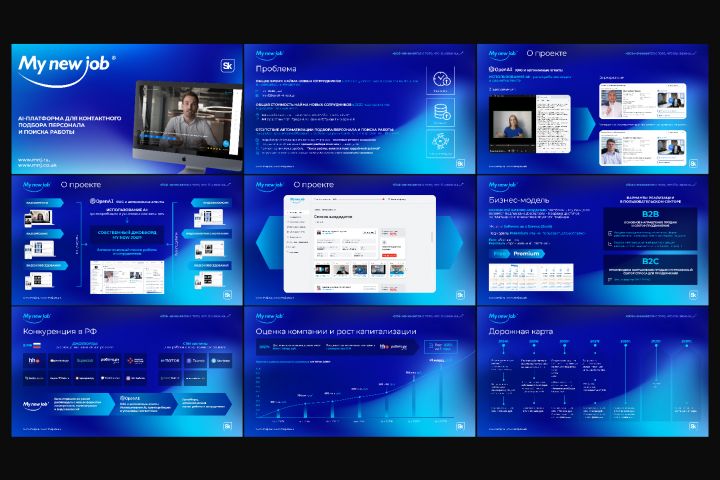Click the clock icon on the Проблема slide
This screenshot has height=480, width=720.
point(440,80)
